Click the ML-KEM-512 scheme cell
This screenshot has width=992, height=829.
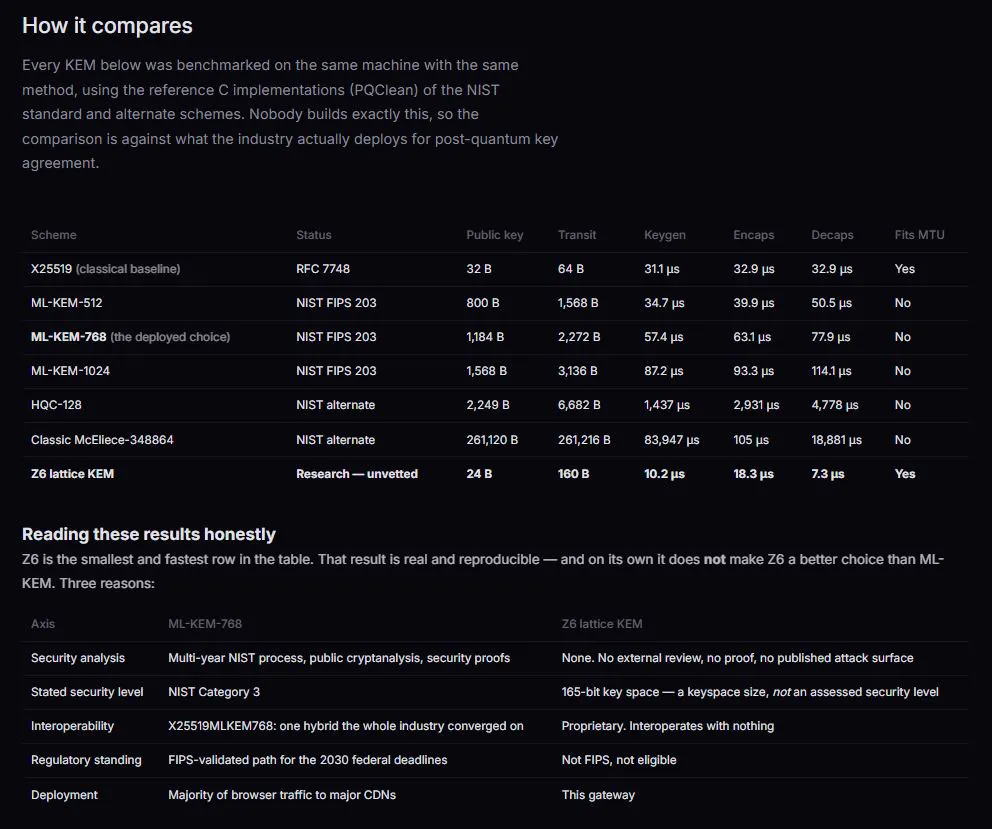(x=66, y=303)
